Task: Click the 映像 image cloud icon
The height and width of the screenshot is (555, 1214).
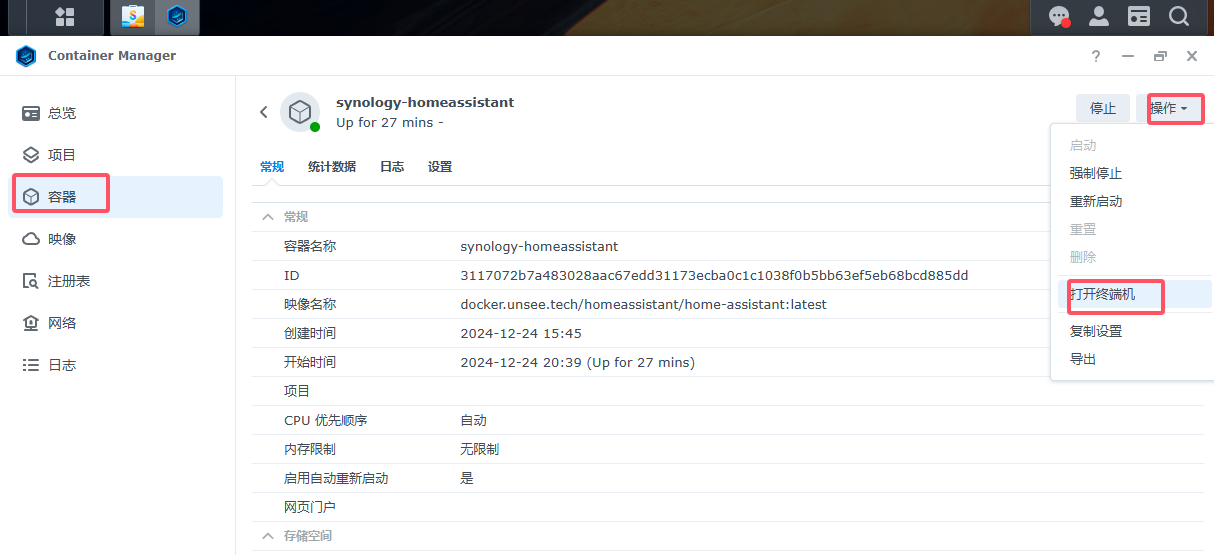Action: 31,239
